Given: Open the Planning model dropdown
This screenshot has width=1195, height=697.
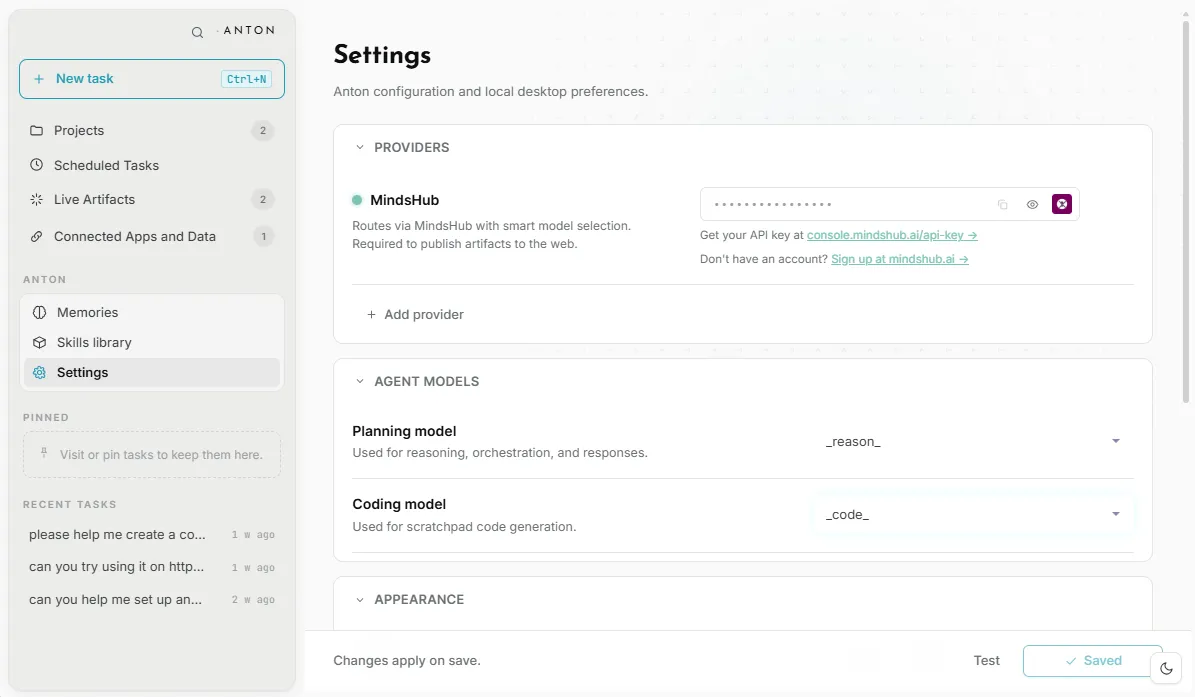Looking at the screenshot, I should tap(972, 442).
